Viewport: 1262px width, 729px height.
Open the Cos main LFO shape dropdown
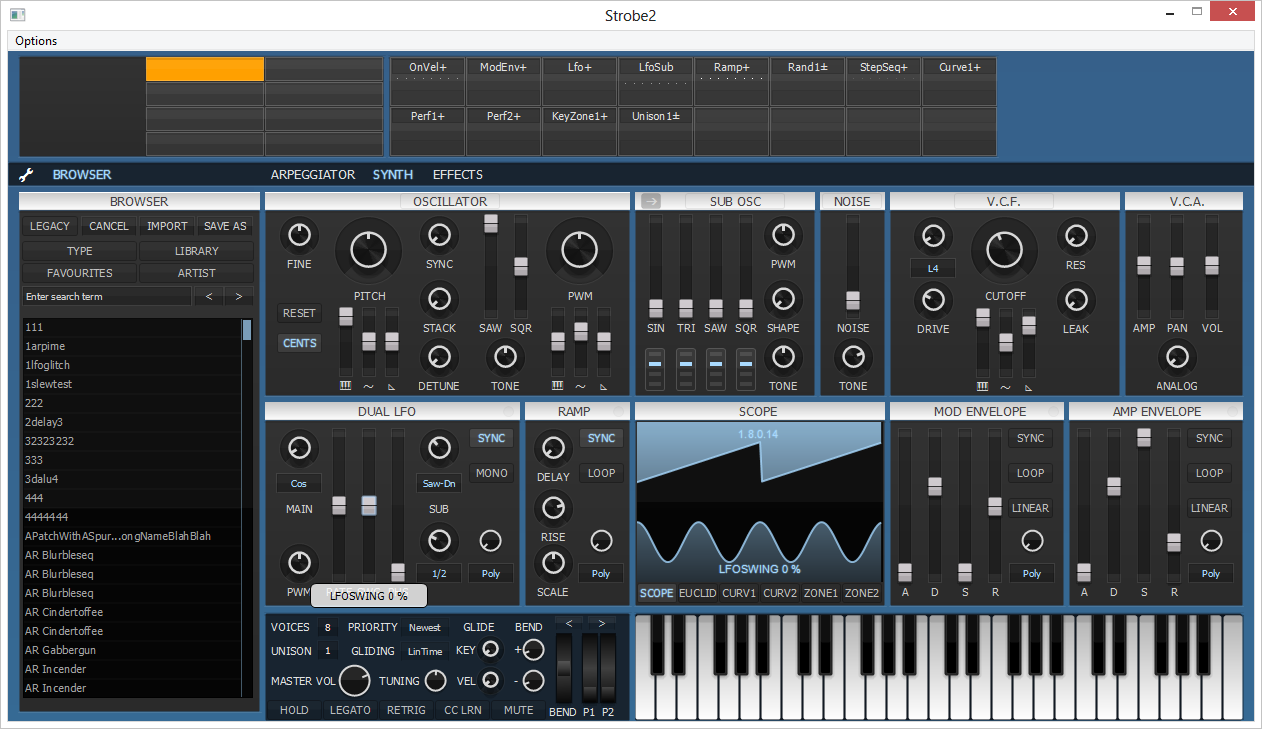(x=298, y=483)
